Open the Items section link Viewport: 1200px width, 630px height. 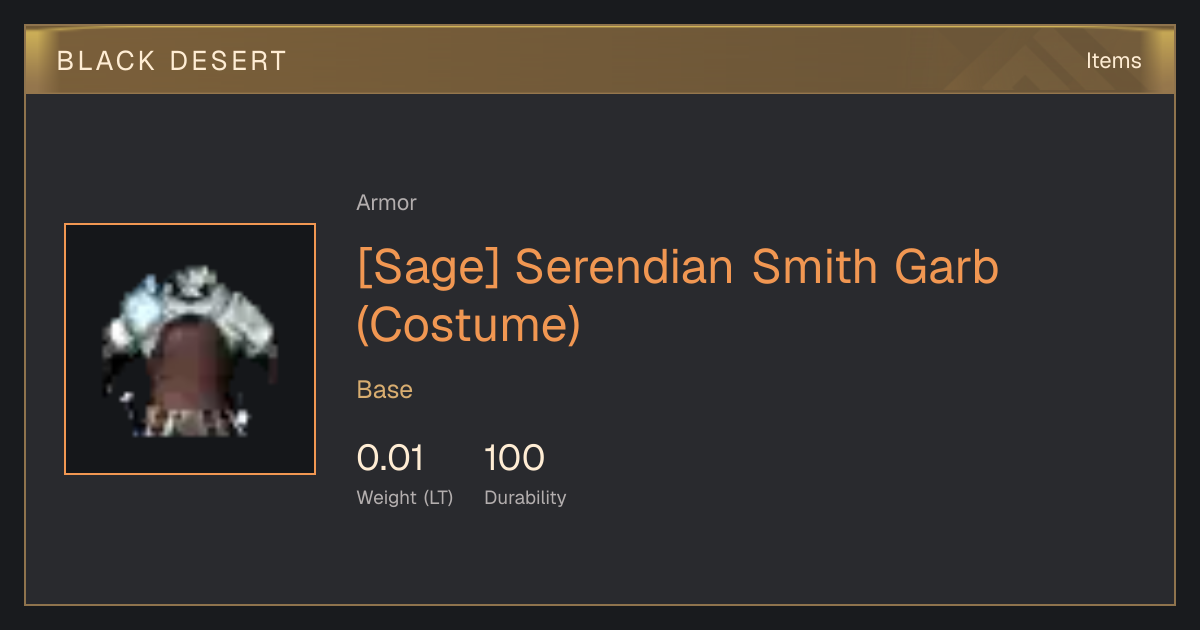(1113, 61)
